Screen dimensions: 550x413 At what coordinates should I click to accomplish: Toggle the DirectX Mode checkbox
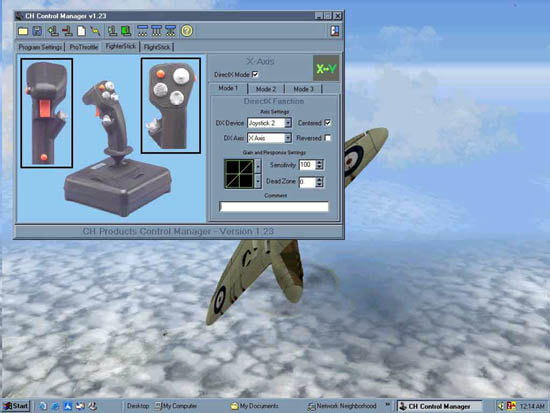pos(255,74)
